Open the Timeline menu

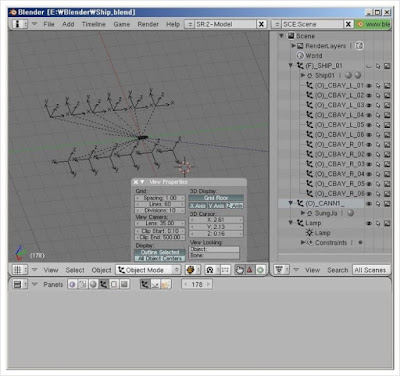pos(94,24)
